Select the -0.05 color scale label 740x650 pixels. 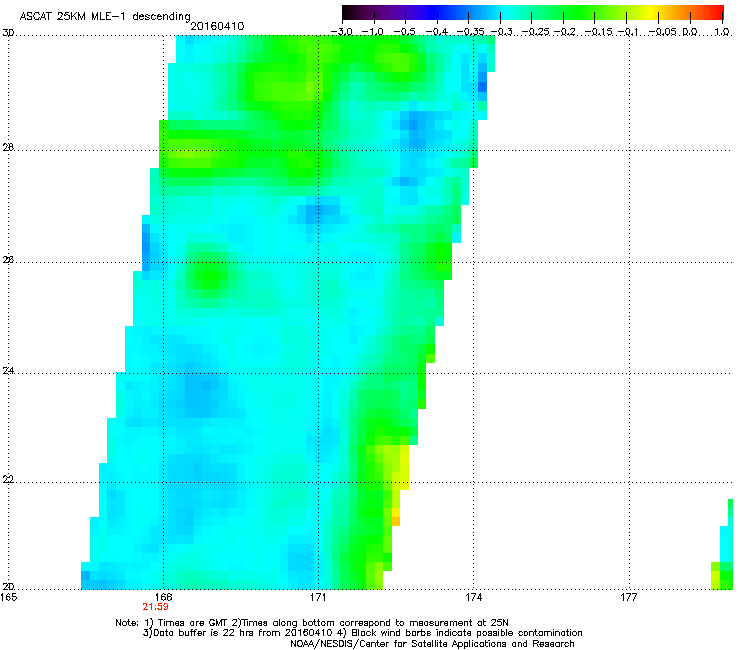point(663,32)
